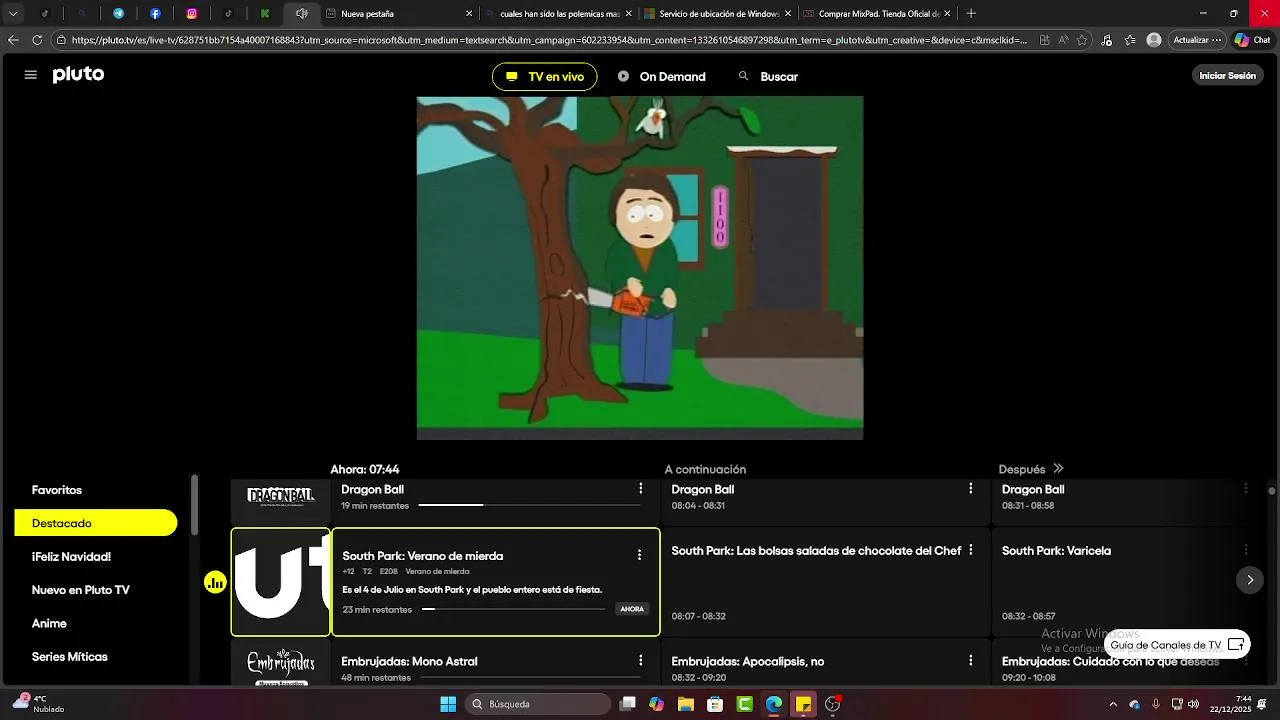Open the Series Míticas category
The image size is (1280, 720).
click(x=69, y=657)
